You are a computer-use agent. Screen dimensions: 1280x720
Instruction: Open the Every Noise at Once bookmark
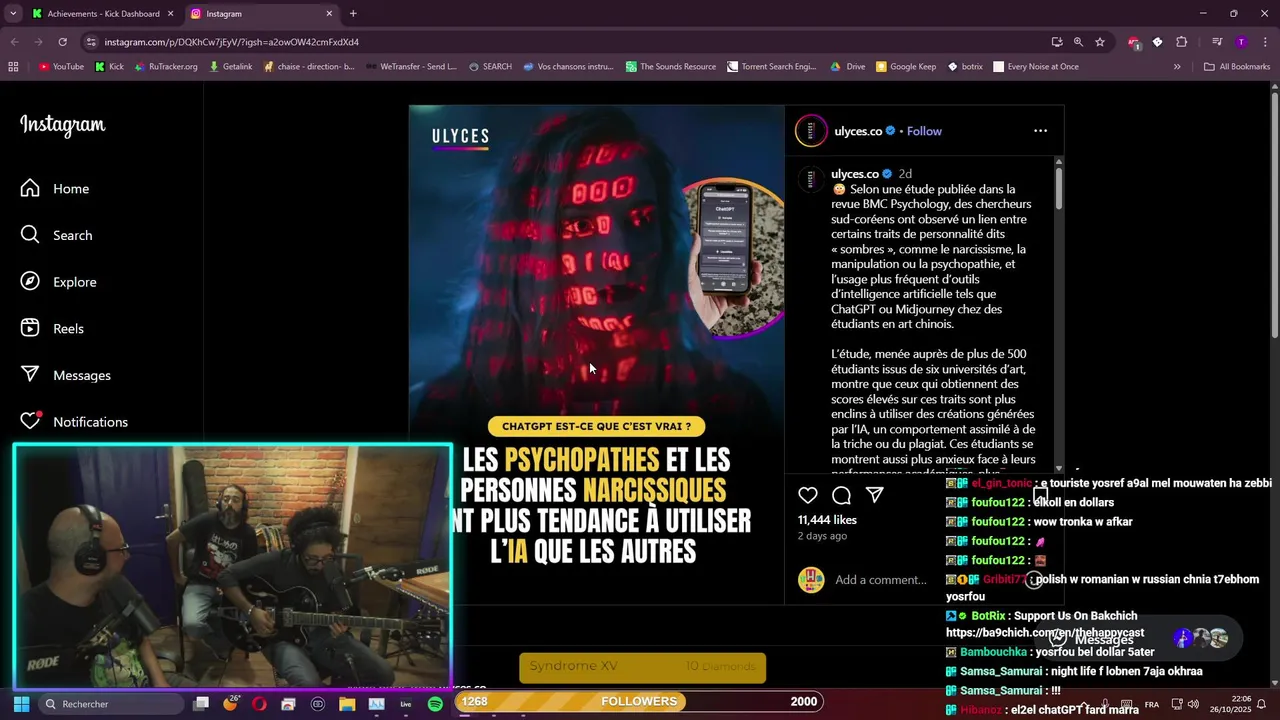coord(1036,67)
